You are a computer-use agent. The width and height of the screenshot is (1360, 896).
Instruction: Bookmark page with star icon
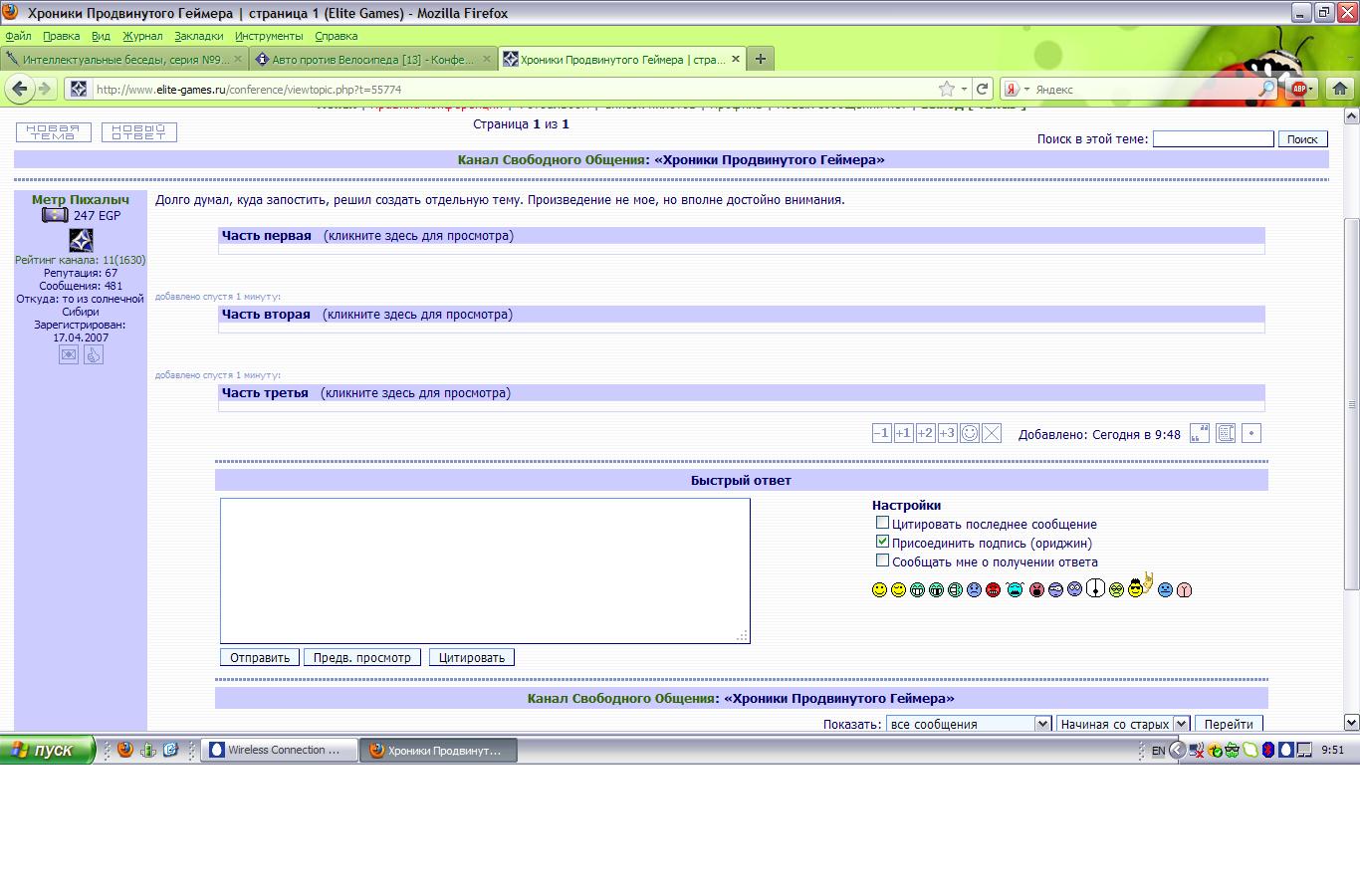[x=947, y=89]
